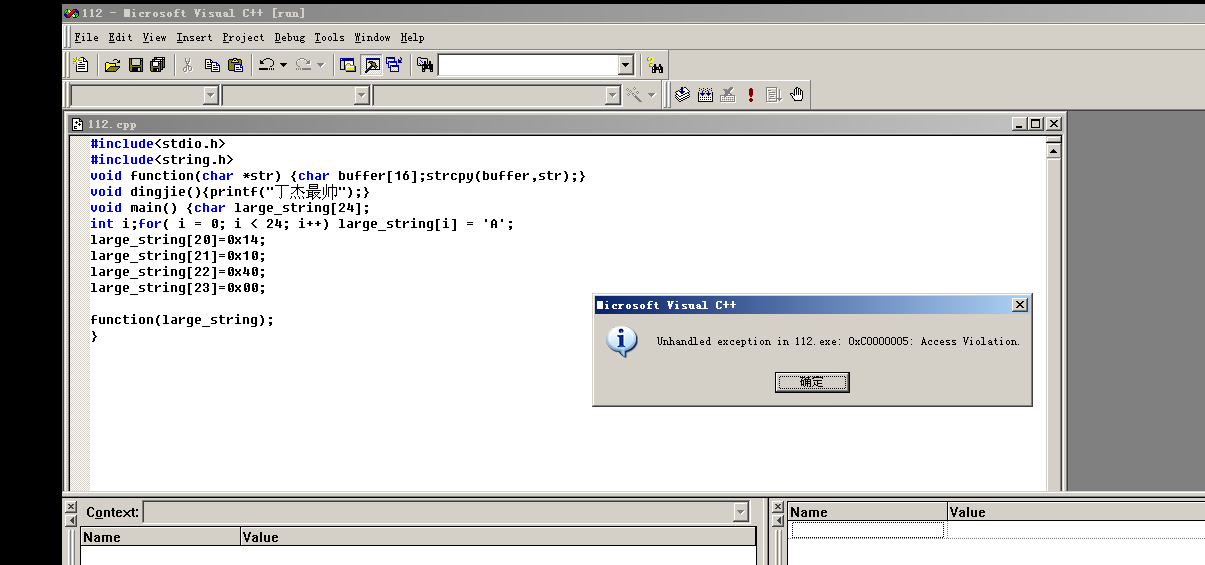
Task: Maximize the 112.cpp editor window
Action: tap(1036, 124)
